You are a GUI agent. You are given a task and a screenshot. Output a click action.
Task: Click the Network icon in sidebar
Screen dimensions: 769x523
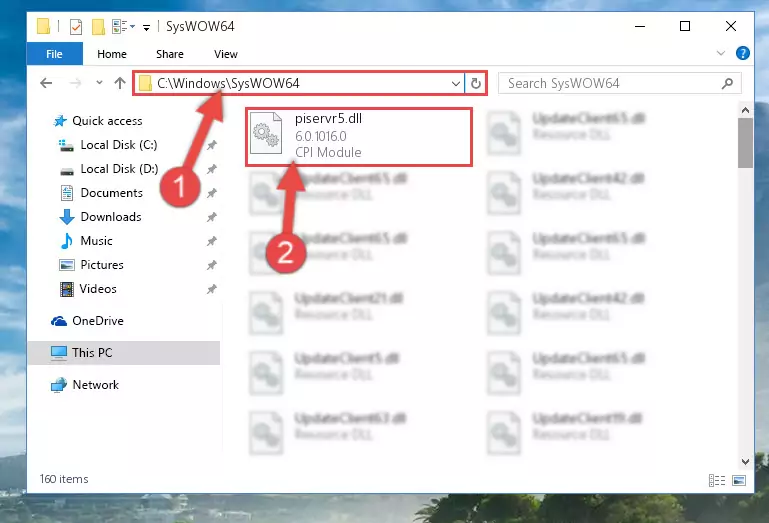59,385
